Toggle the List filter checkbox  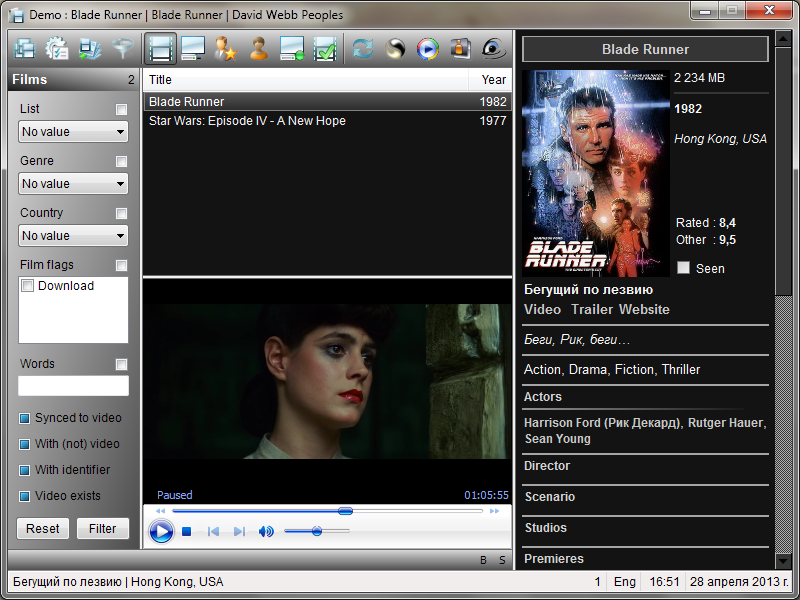[x=121, y=109]
